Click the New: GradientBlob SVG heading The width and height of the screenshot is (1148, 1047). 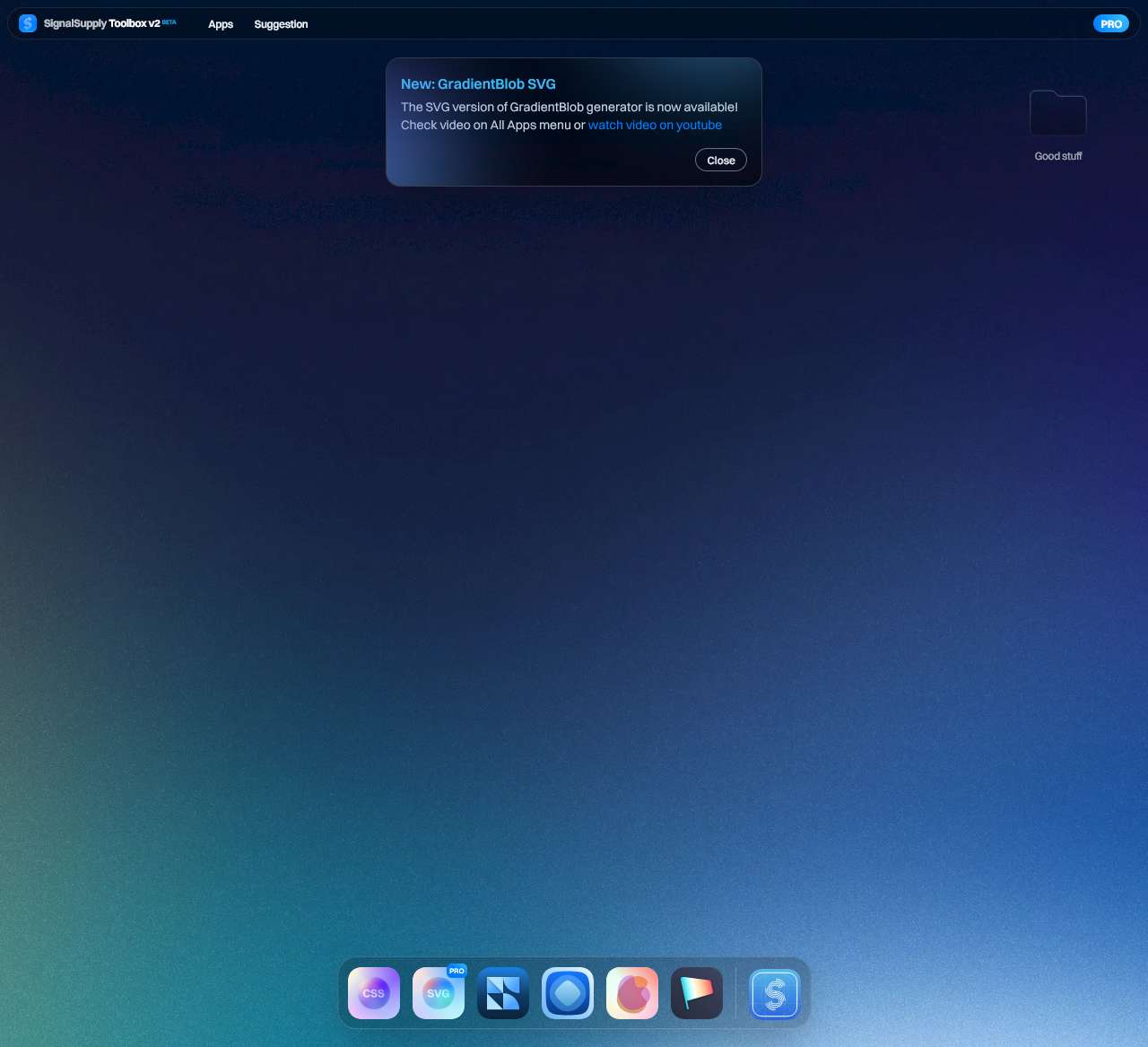click(478, 83)
